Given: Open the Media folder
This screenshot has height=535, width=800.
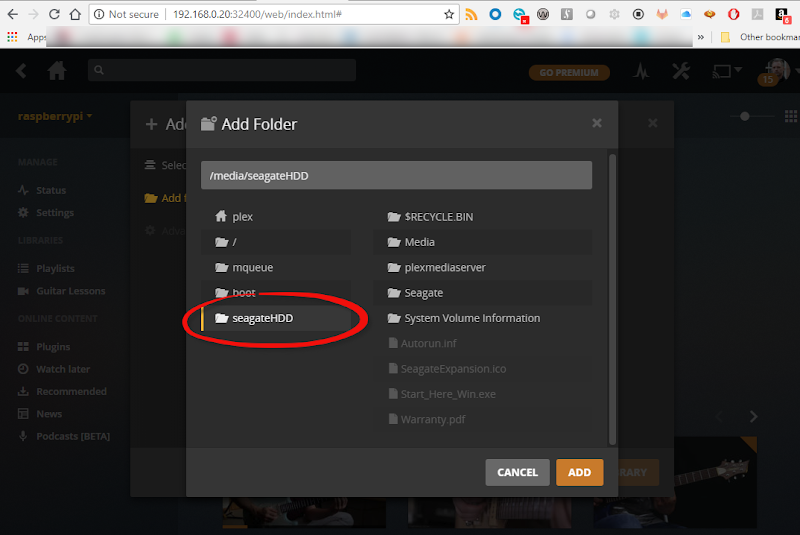Looking at the screenshot, I should coord(483,242).
